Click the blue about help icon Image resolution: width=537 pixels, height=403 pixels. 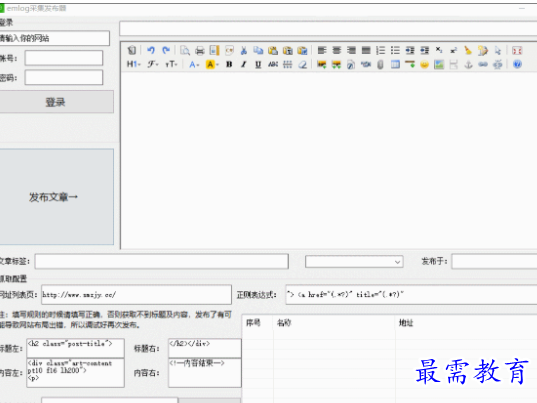tap(517, 64)
